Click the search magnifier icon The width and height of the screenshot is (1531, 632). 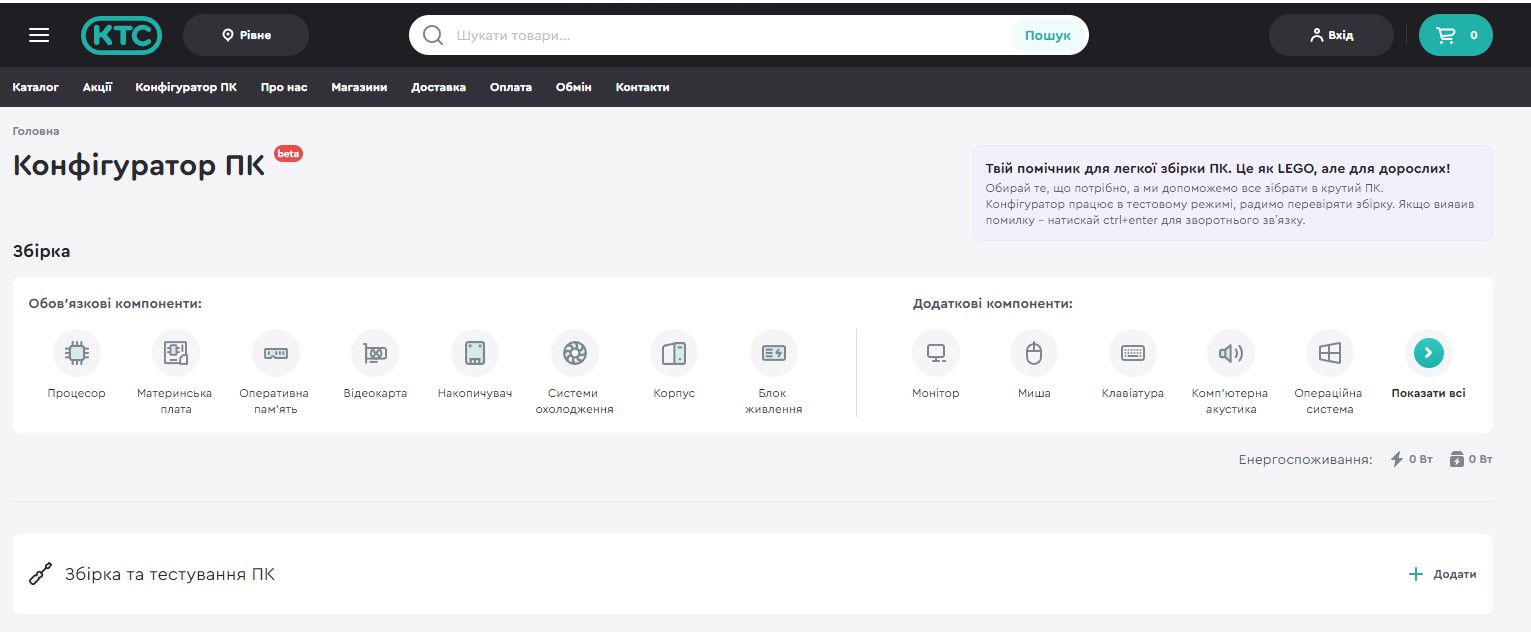coord(433,35)
